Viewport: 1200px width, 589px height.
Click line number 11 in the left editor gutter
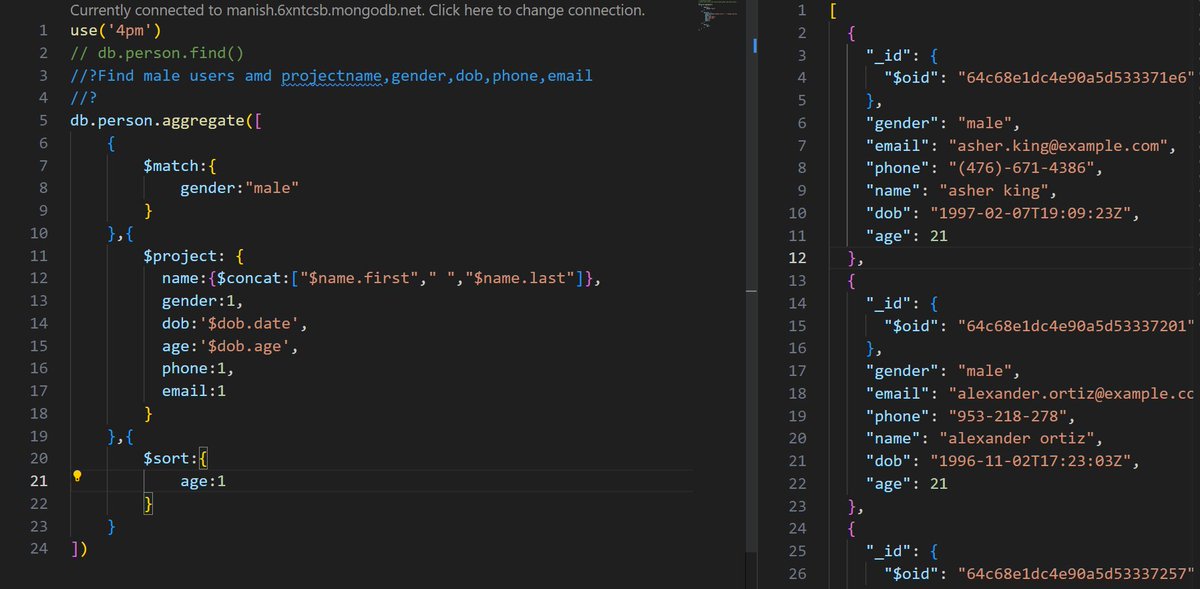coord(39,256)
